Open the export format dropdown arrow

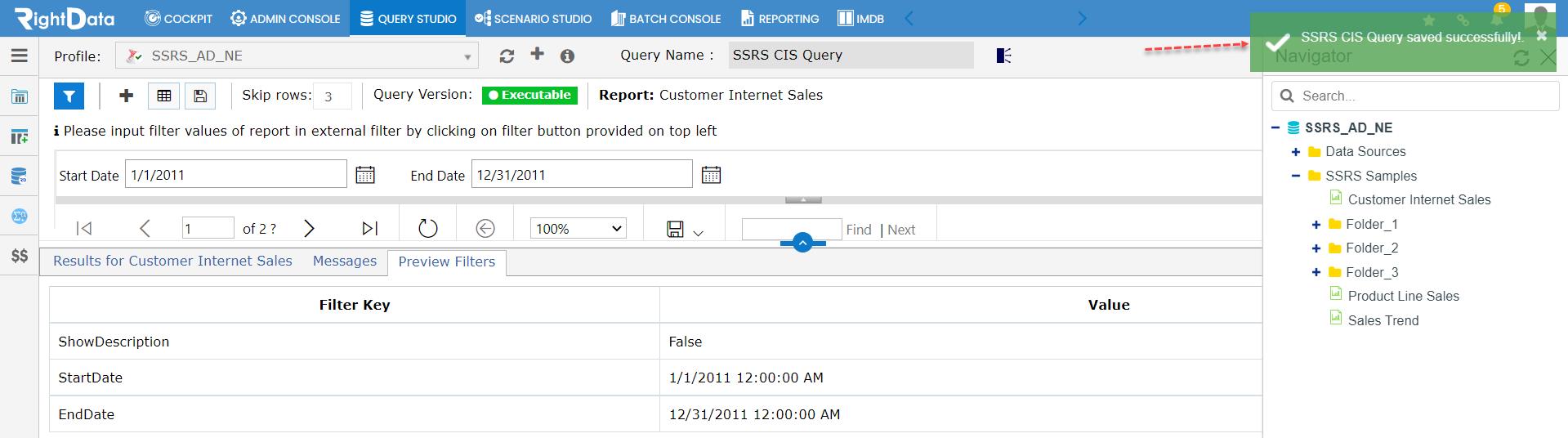[x=698, y=233]
